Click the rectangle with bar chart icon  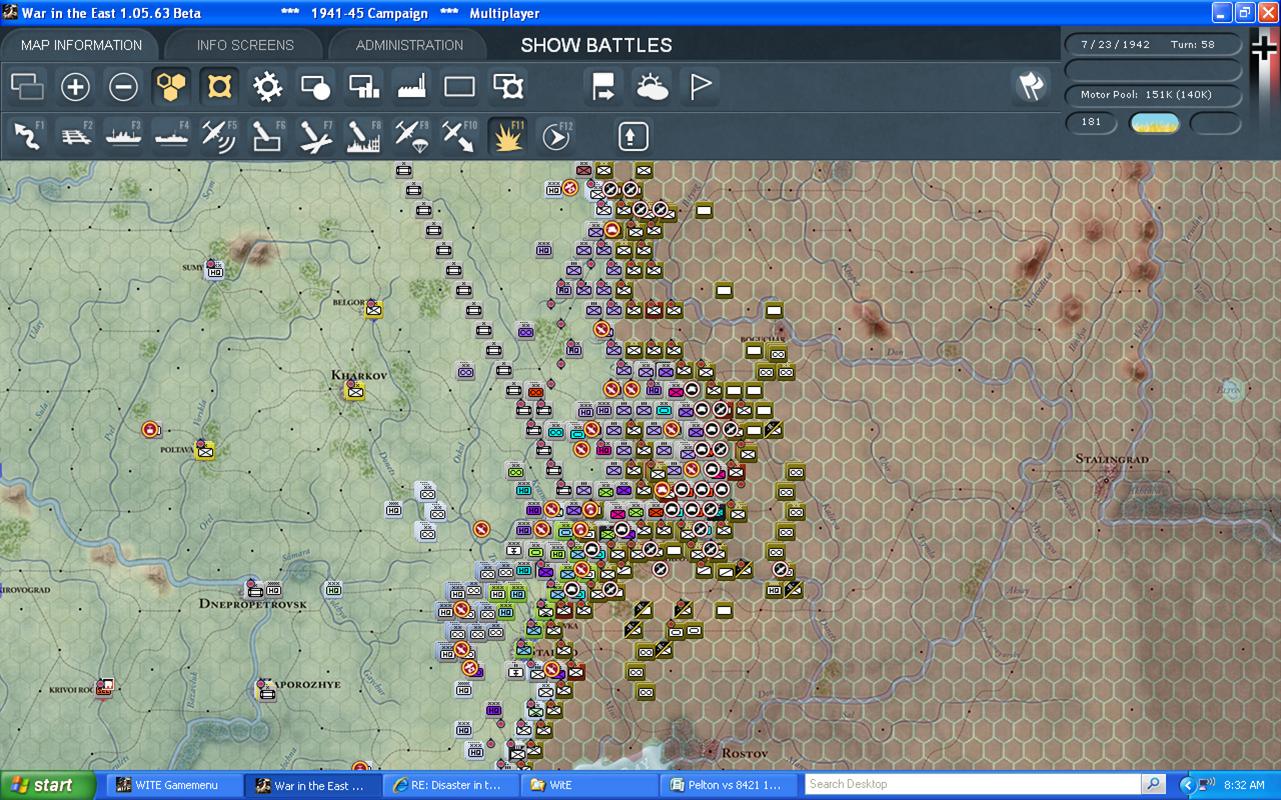[363, 87]
